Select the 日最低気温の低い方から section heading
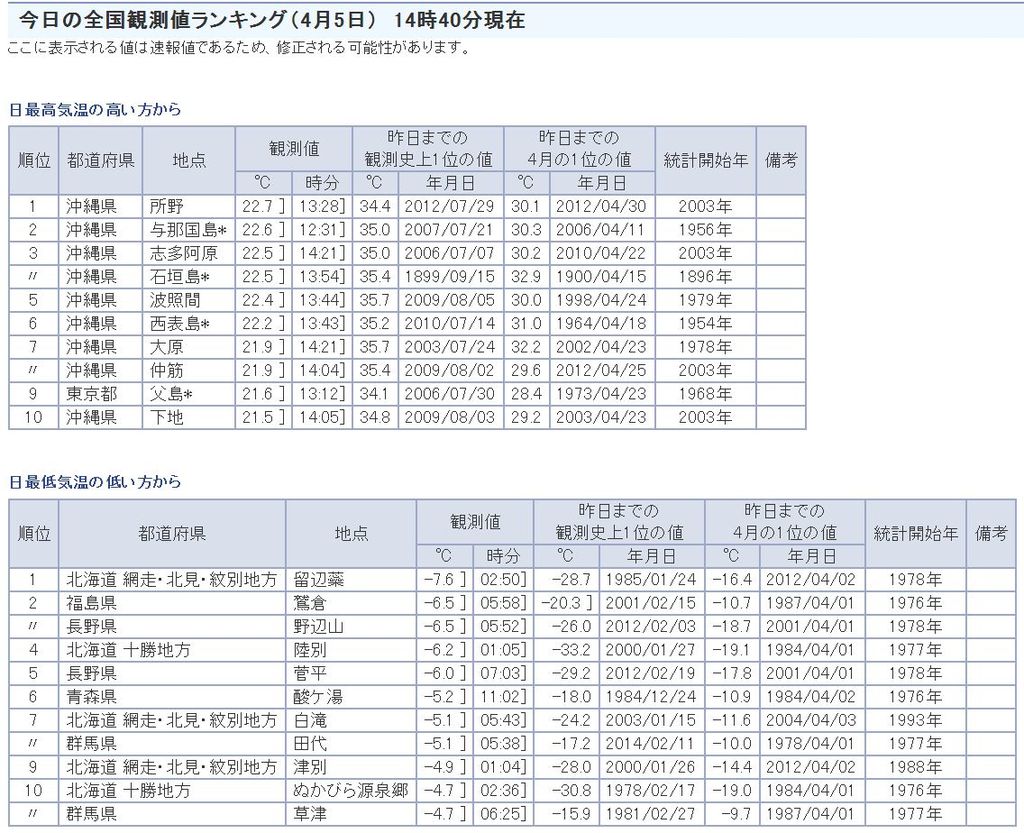The image size is (1024, 833). [95, 482]
